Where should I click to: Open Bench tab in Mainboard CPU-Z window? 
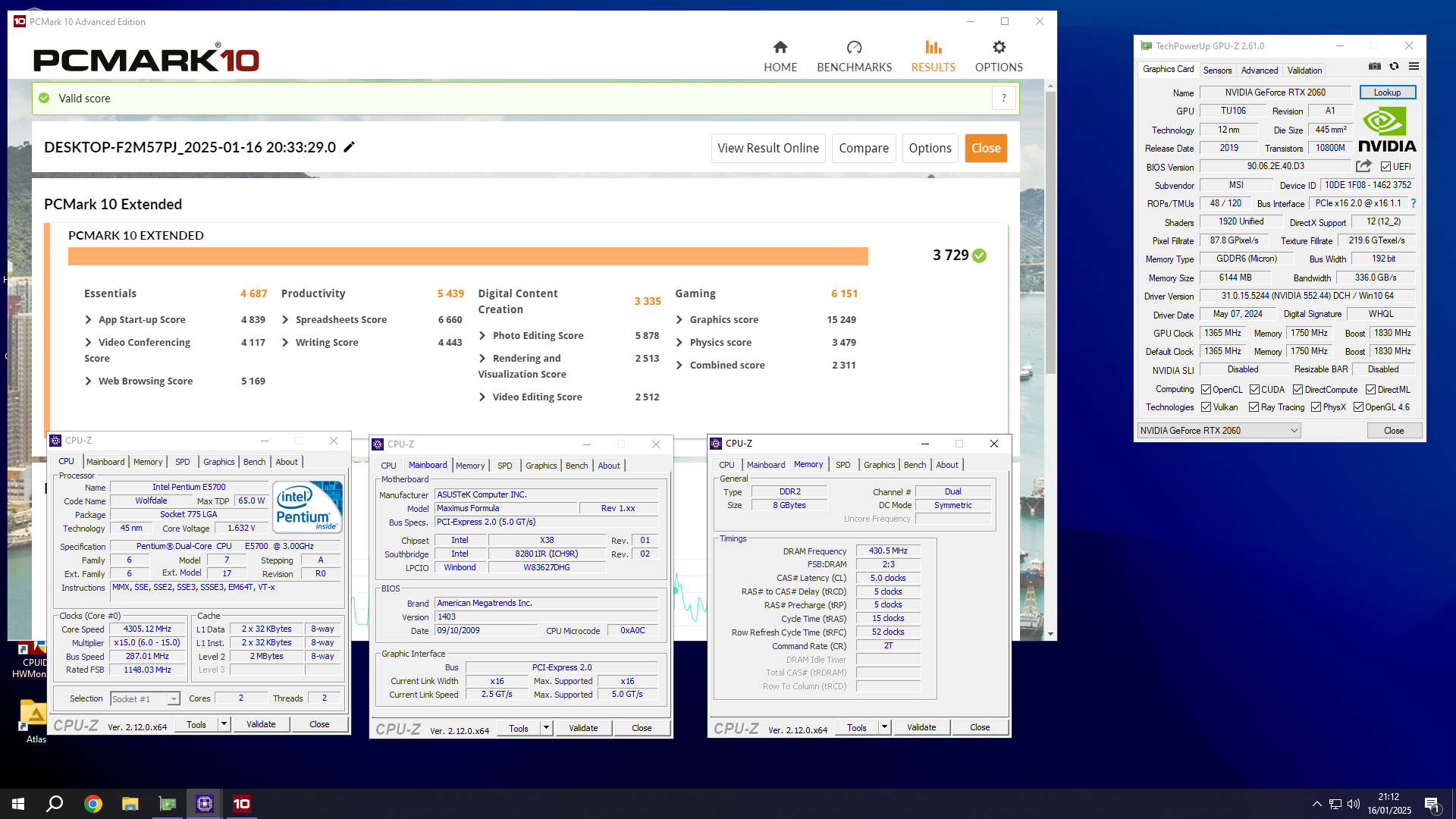pyautogui.click(x=576, y=466)
